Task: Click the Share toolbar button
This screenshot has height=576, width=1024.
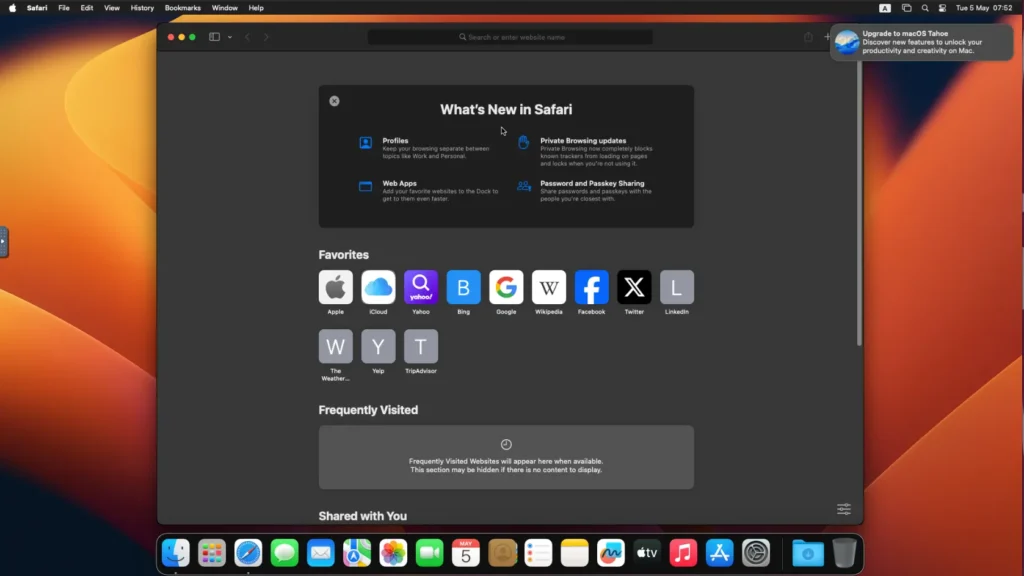Action: click(x=808, y=37)
